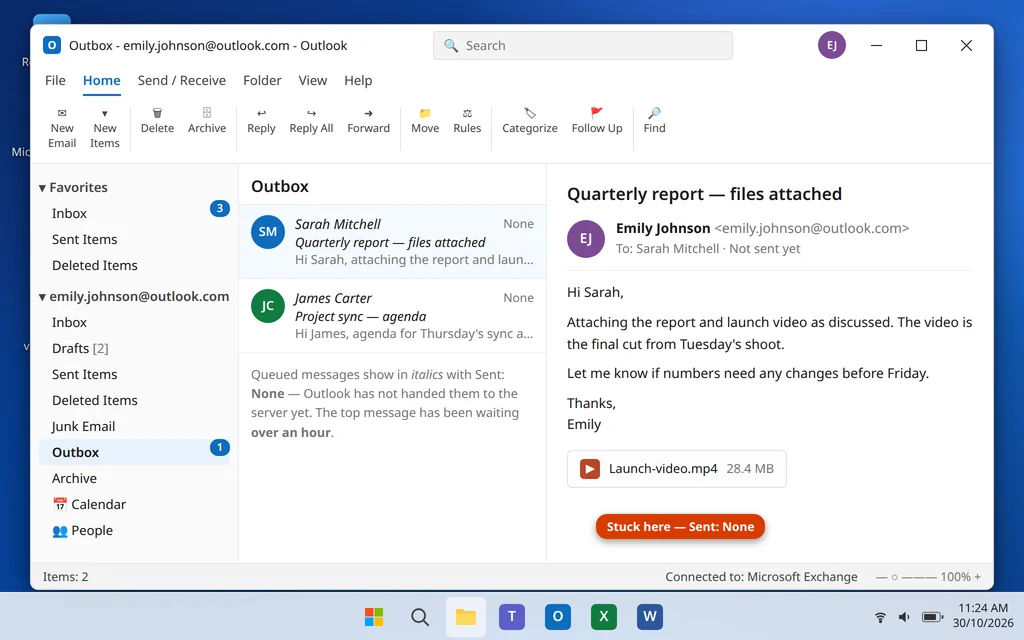Open the Archive folder in sidebar
Image resolution: width=1024 pixels, height=640 pixels.
(x=135, y=479)
